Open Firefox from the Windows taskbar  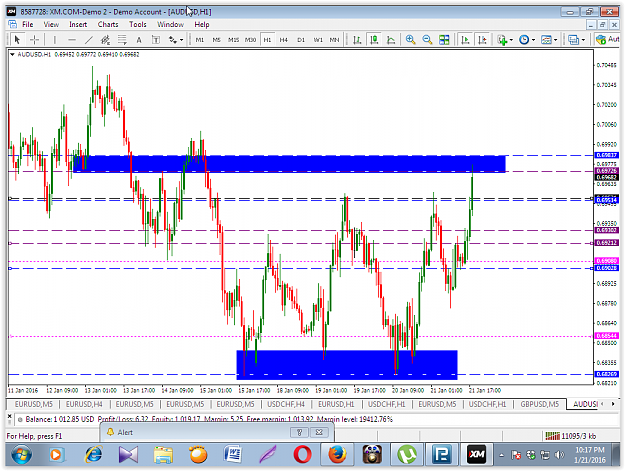click(337, 455)
